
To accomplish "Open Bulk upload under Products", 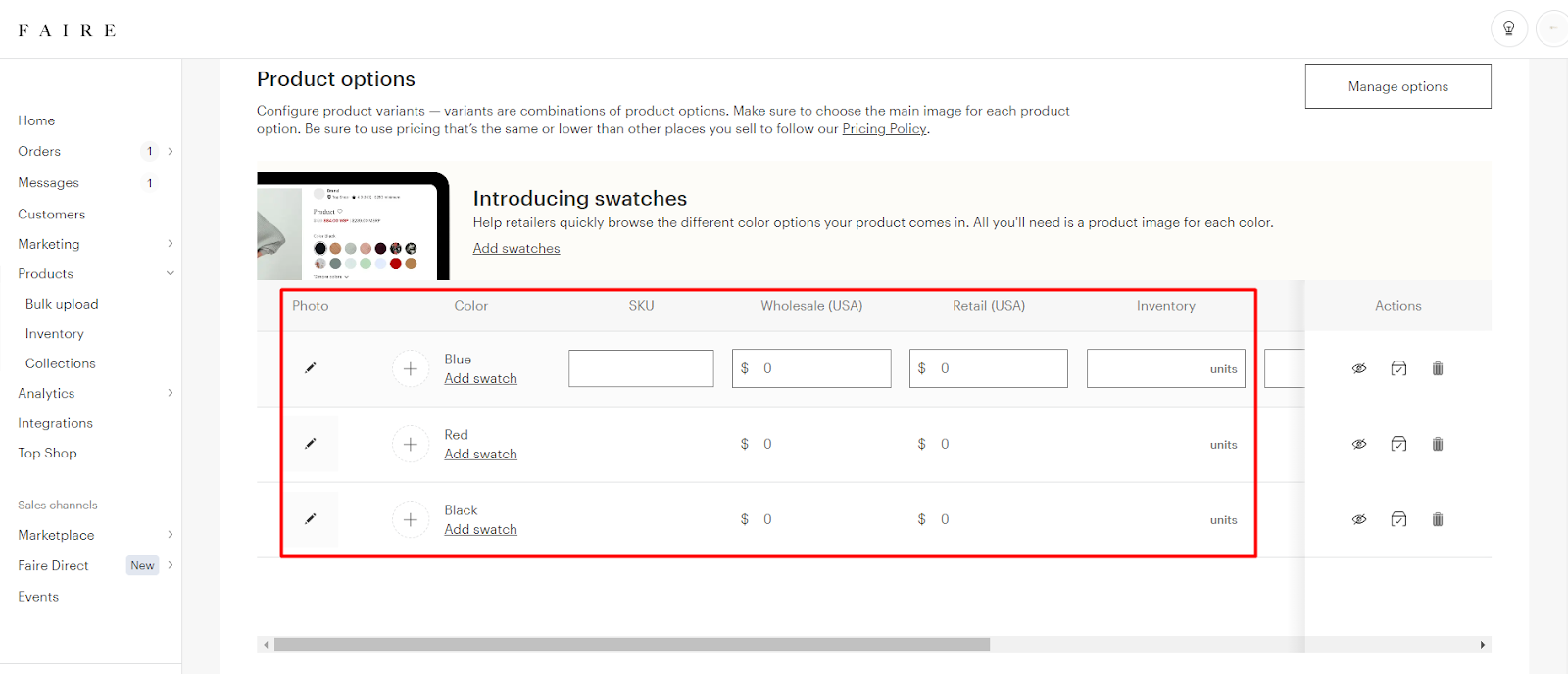I will pos(62,304).
